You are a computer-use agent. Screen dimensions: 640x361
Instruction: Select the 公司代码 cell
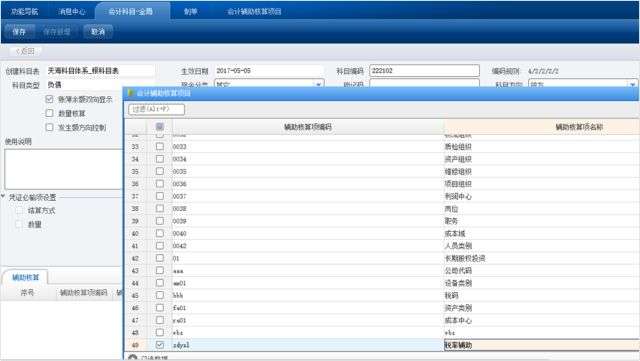(x=541, y=270)
